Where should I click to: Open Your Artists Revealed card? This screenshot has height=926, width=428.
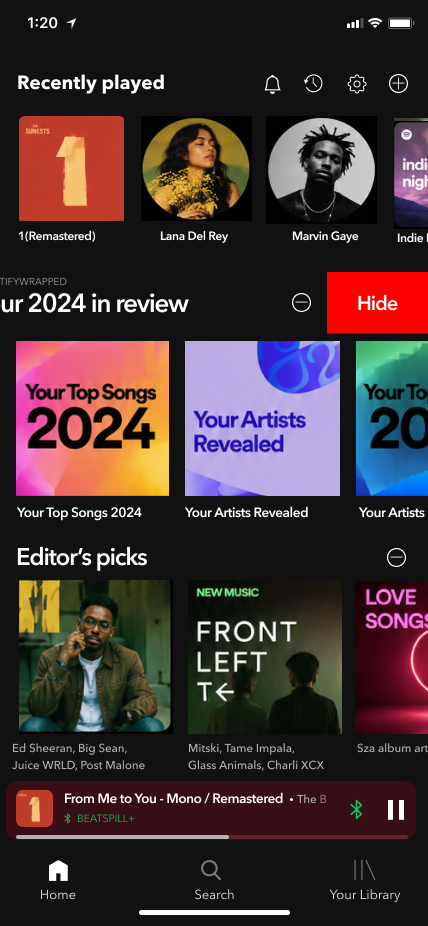click(262, 418)
